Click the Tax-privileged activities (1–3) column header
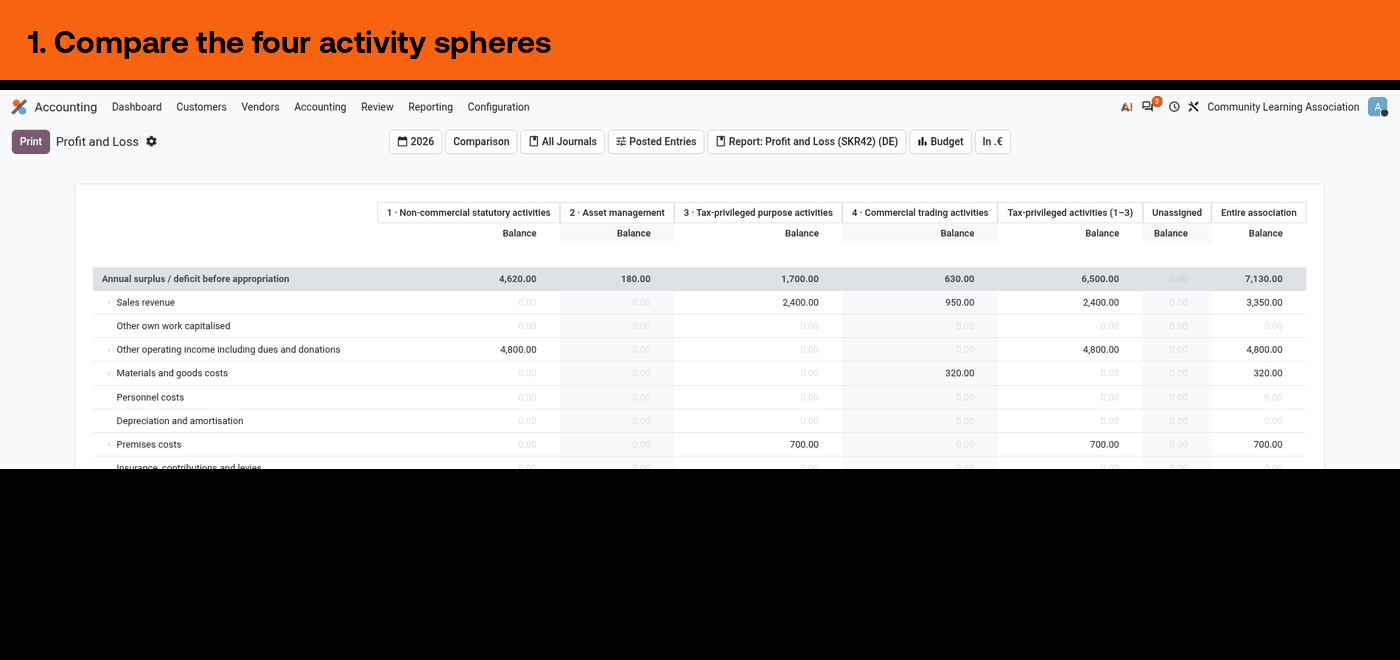This screenshot has width=1400, height=660. (1070, 213)
